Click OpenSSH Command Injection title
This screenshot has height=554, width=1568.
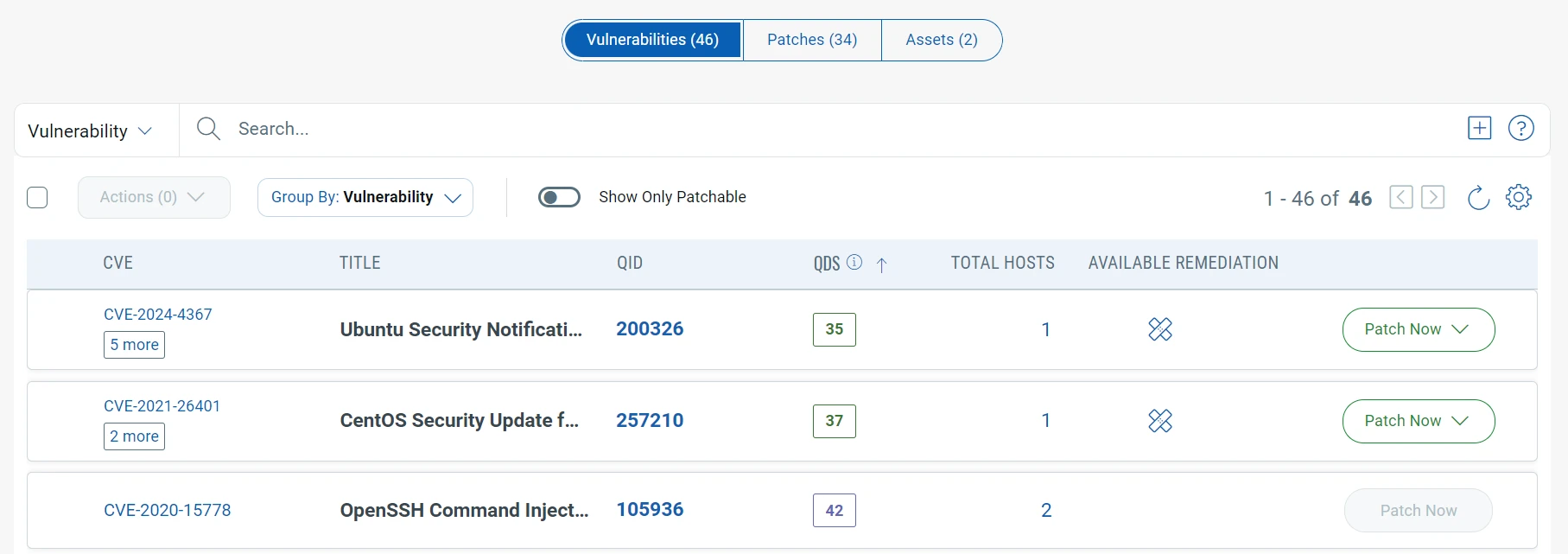(465, 511)
